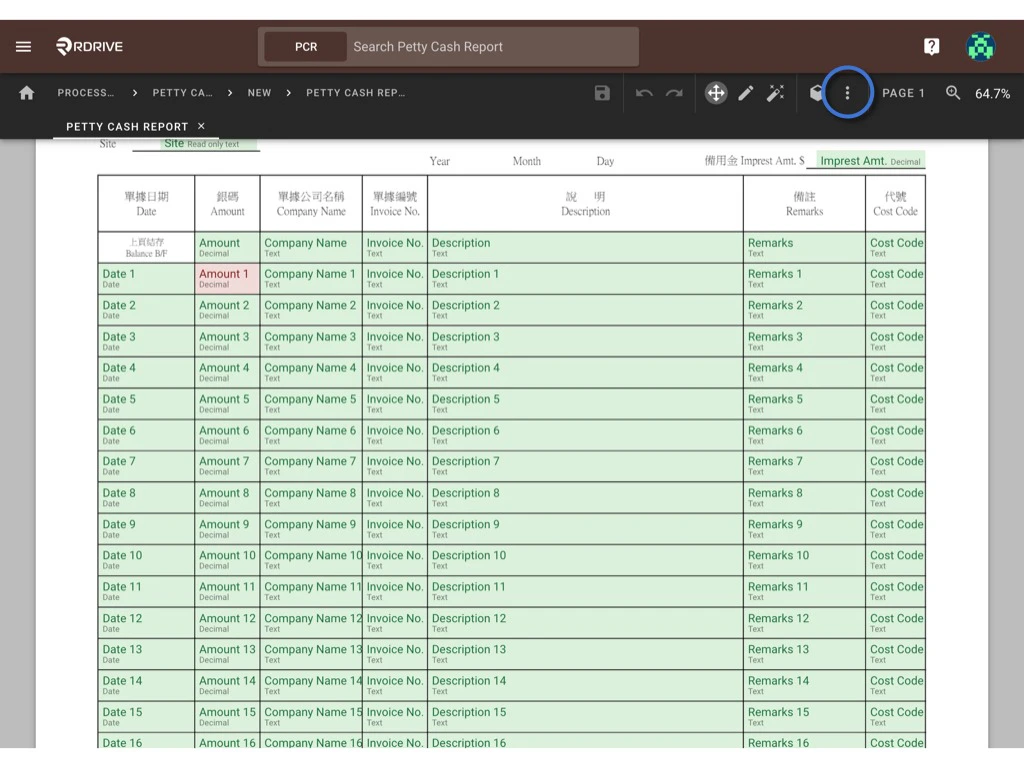Select the red Amount 1 field
Screen dimensions: 1024x768
point(227,278)
